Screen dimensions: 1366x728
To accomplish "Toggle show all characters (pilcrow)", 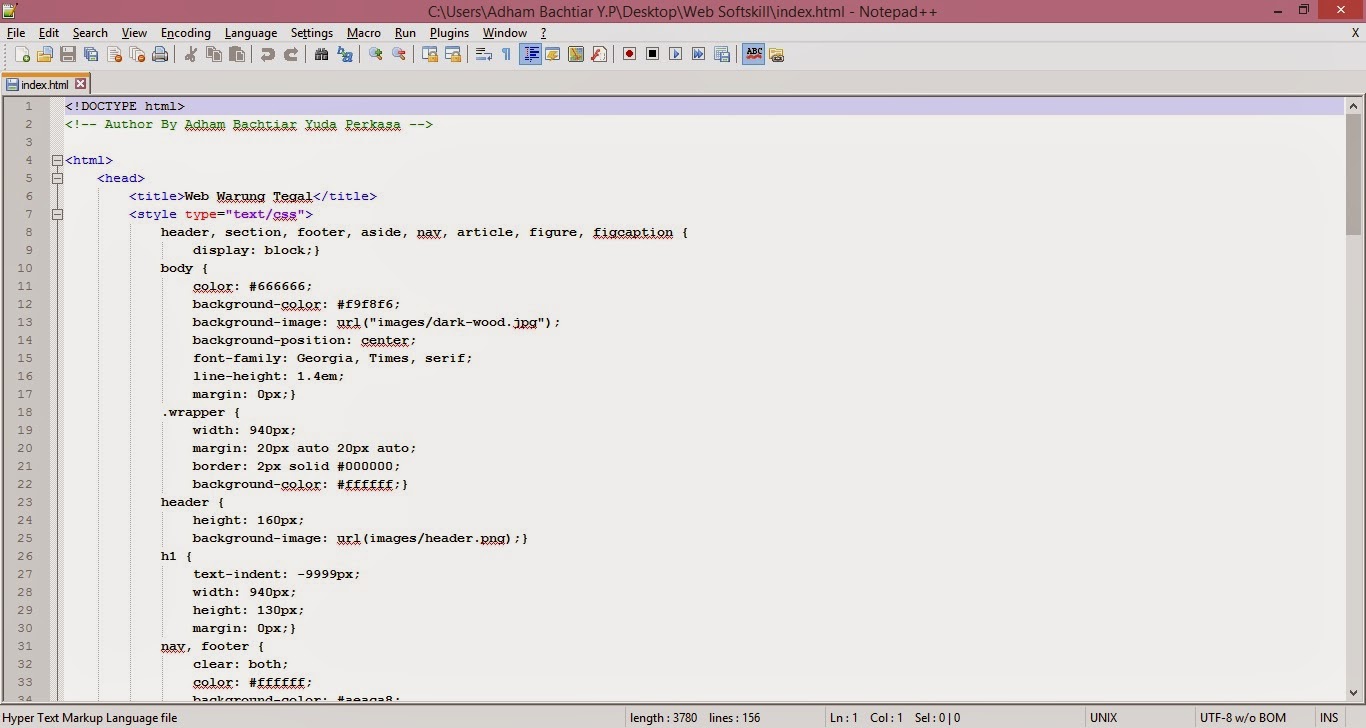I will (x=506, y=54).
